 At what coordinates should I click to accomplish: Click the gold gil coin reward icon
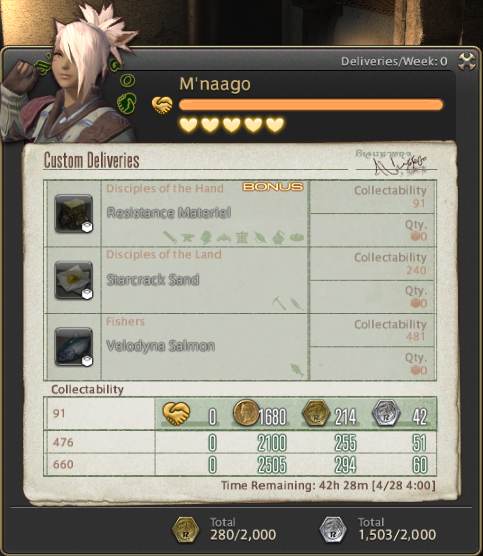(246, 413)
